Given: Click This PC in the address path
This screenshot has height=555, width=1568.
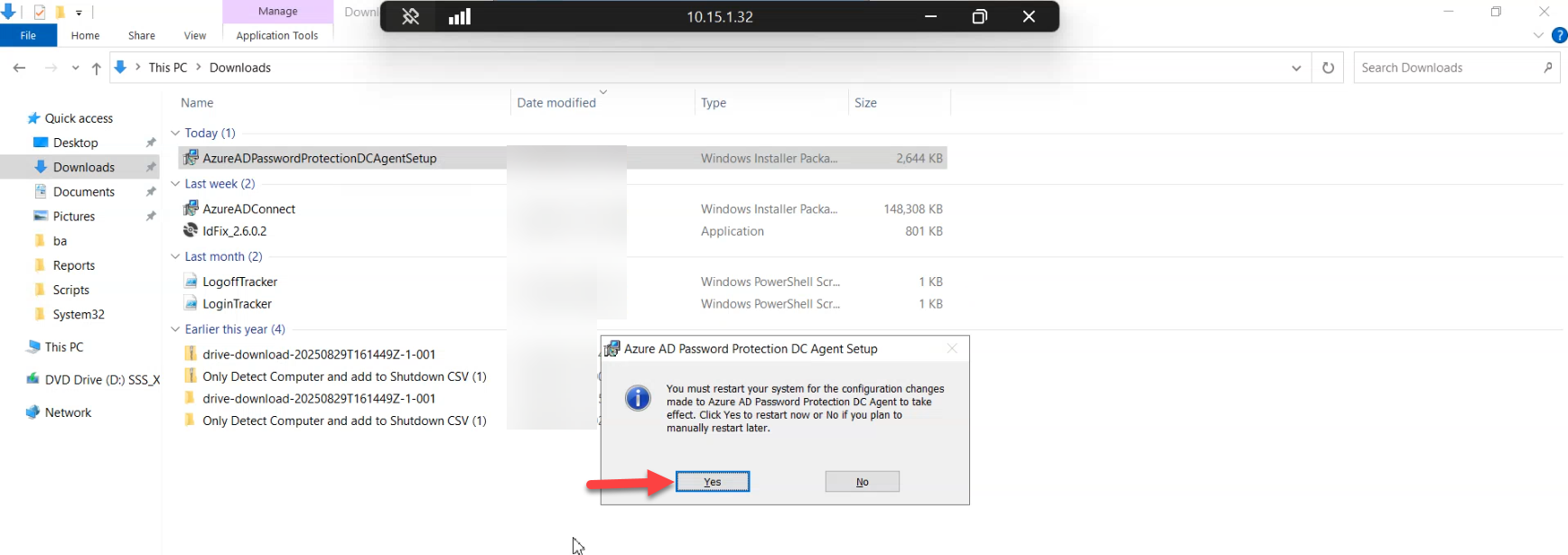Looking at the screenshot, I should (x=168, y=68).
